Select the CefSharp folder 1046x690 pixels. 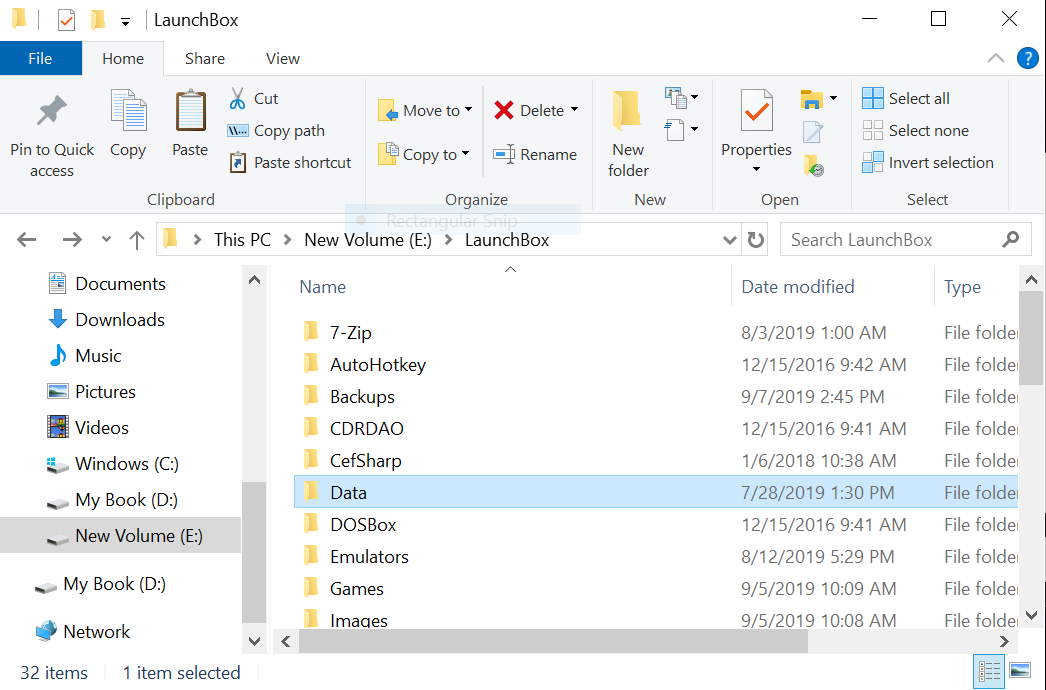[x=656, y=460]
